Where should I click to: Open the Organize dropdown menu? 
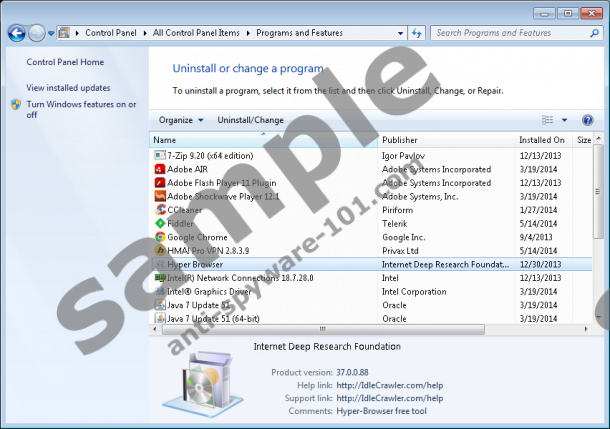tap(181, 120)
